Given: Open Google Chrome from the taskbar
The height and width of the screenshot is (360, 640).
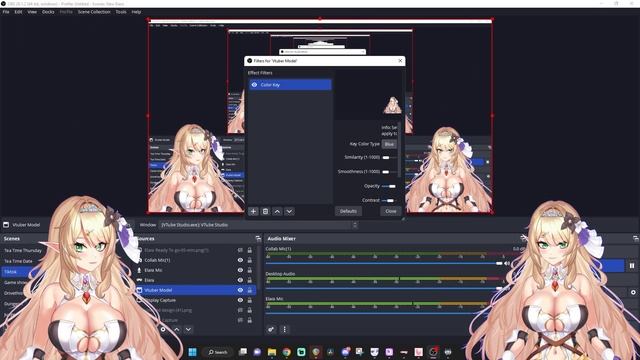Looking at the screenshot, I should (287, 352).
